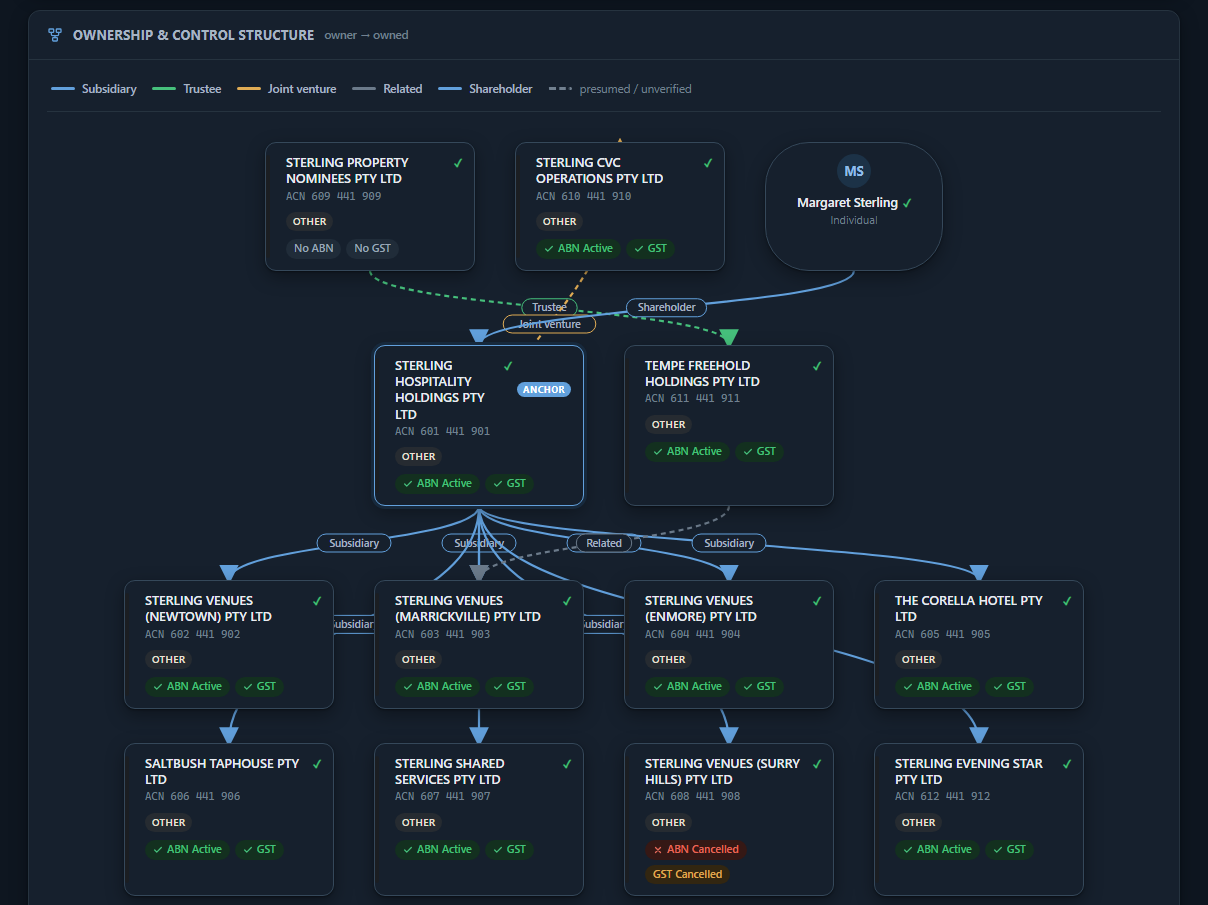
Task: Click the Subsidiary legend line swatch
Action: [x=63, y=89]
